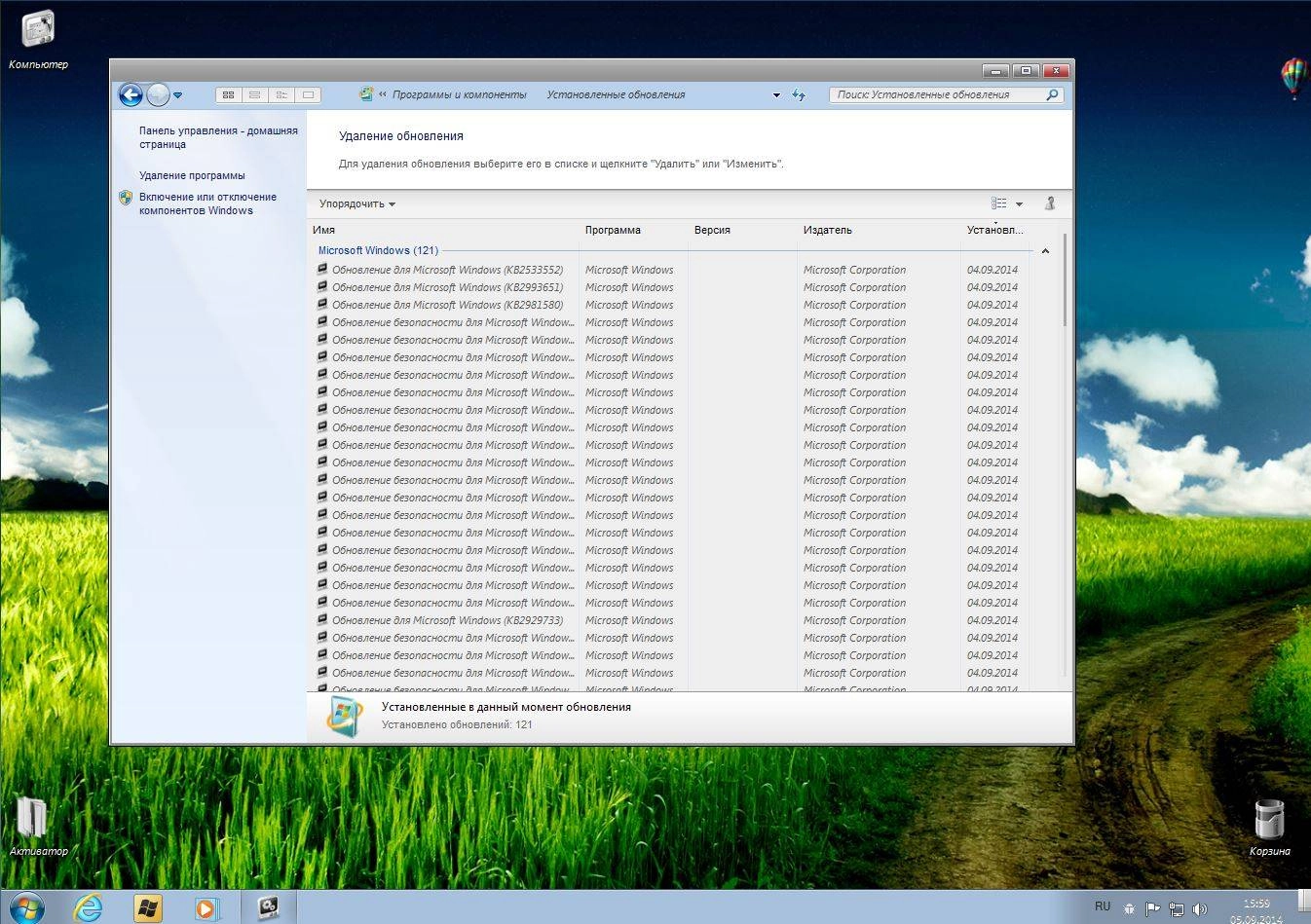This screenshot has width=1311, height=924.
Task: Click the hot-air balloon on the desktop
Action: (x=1292, y=78)
